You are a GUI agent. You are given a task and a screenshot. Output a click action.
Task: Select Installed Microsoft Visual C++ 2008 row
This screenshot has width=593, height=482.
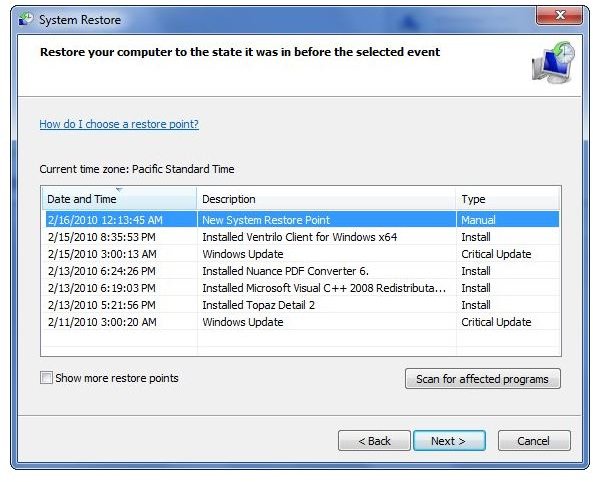coord(302,288)
